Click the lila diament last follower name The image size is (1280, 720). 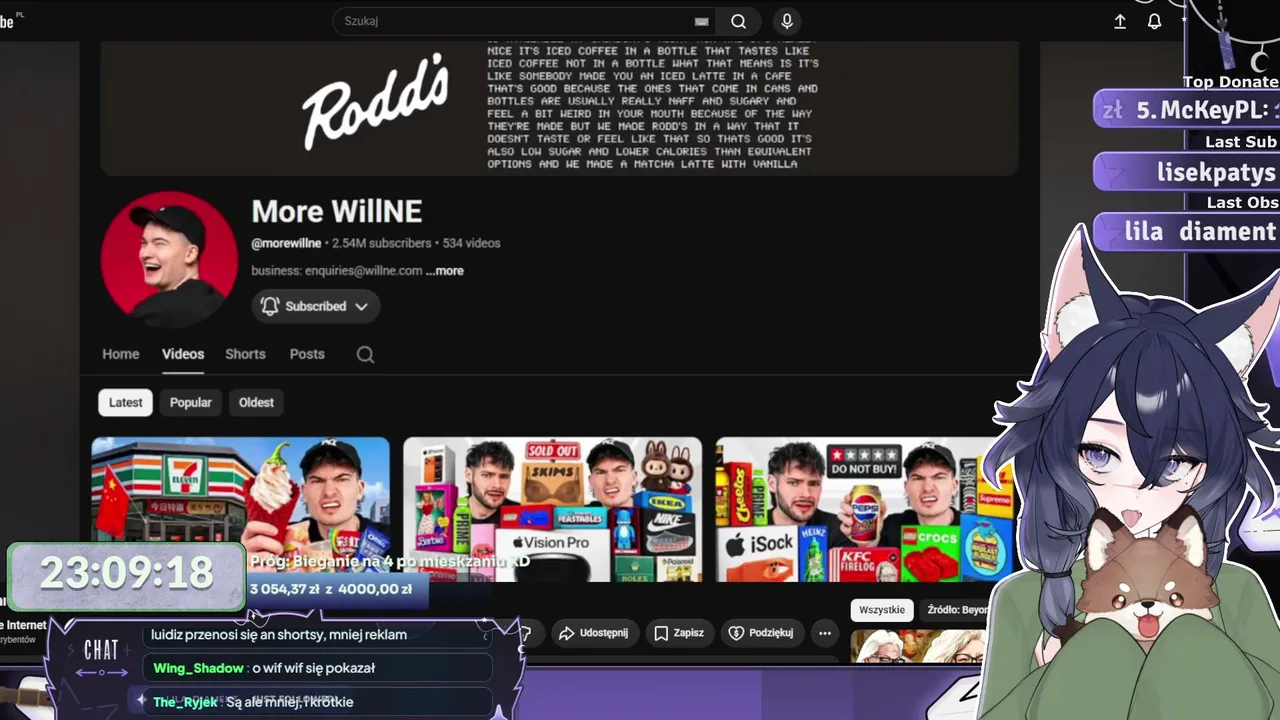pyautogui.click(x=1200, y=232)
